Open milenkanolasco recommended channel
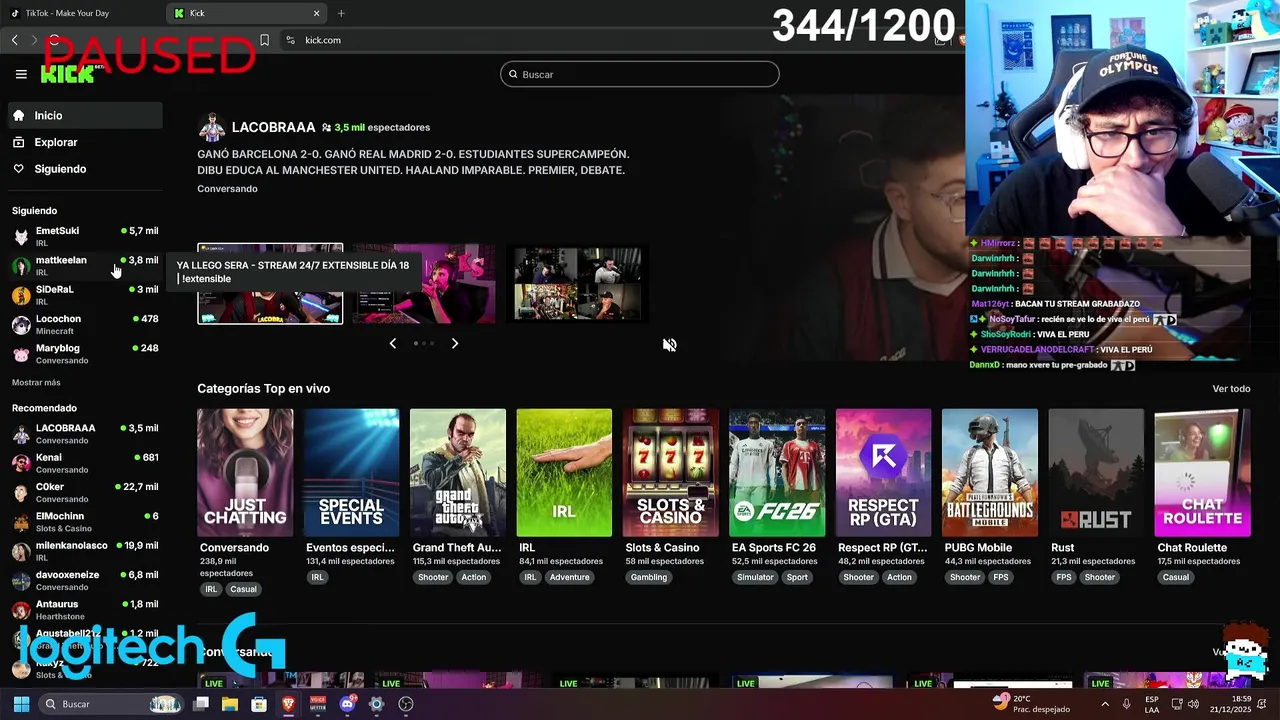Image resolution: width=1280 pixels, height=720 pixels. [85, 551]
